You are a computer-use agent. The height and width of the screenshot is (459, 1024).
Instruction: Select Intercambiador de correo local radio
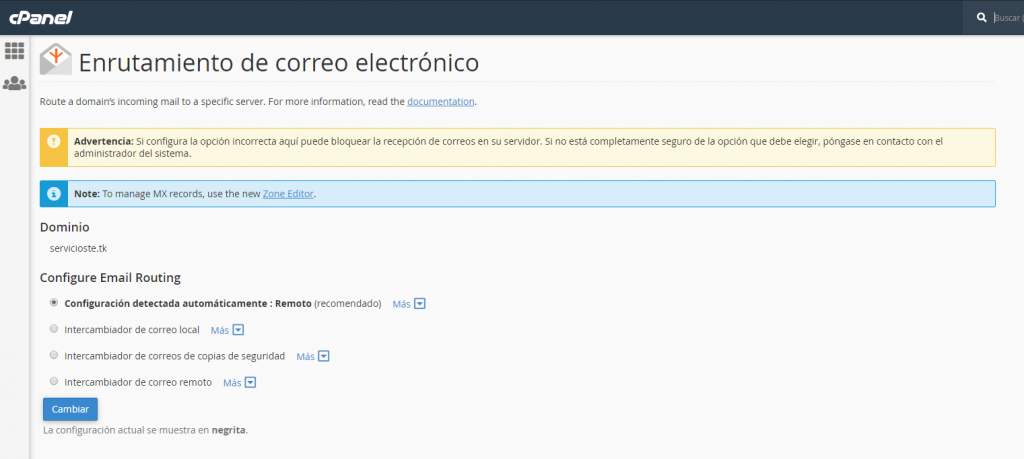point(54,329)
